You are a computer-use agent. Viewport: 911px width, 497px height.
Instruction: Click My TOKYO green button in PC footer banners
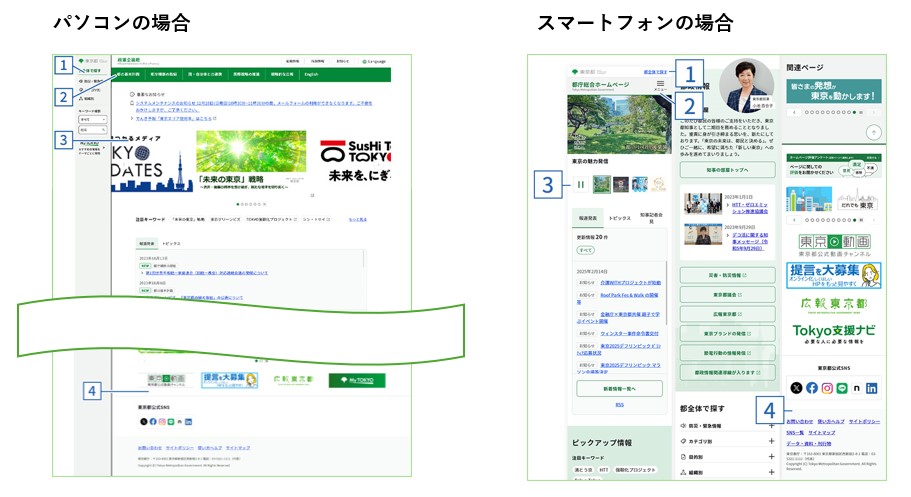point(357,380)
